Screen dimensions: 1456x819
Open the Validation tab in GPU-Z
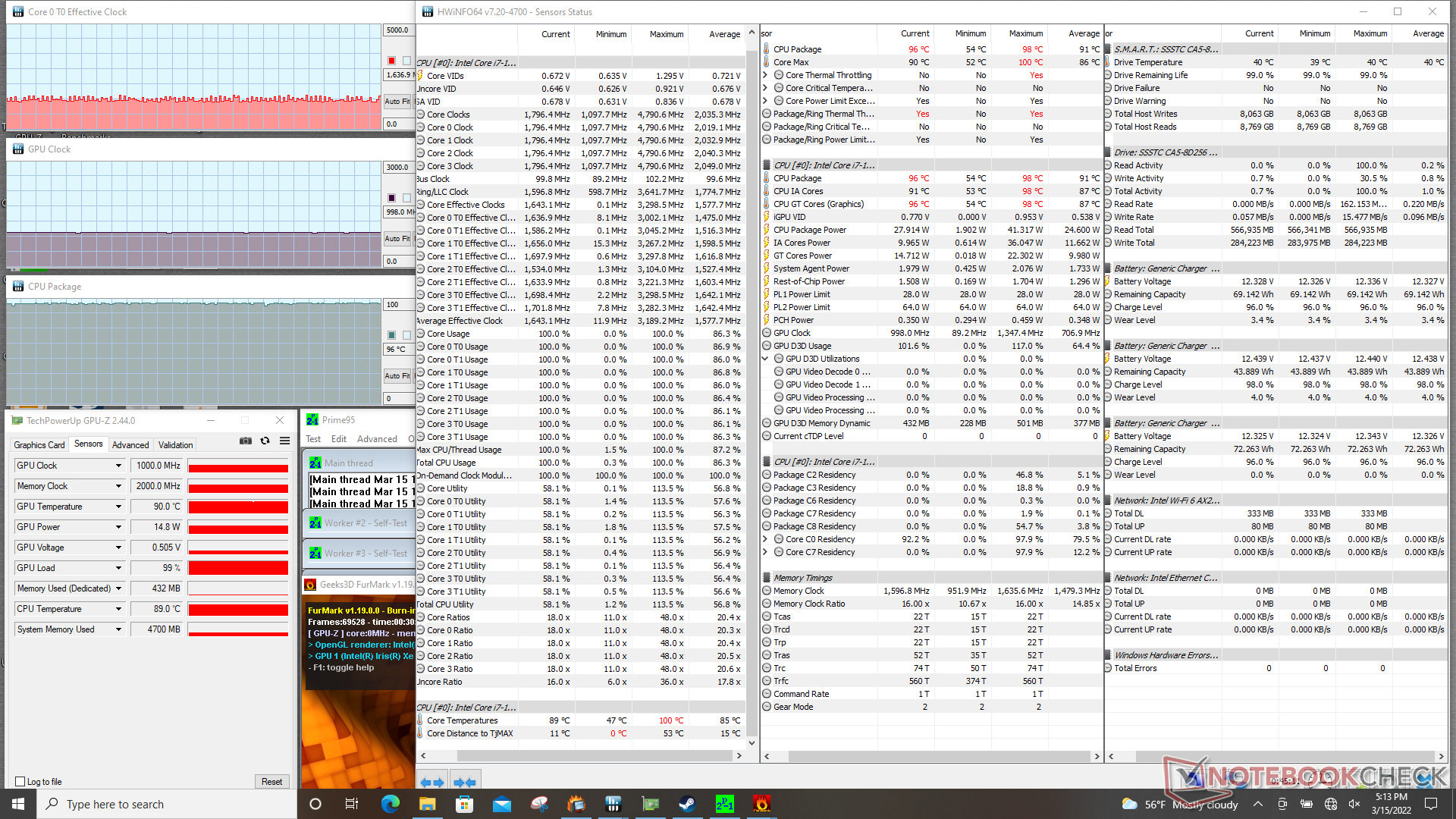[175, 445]
